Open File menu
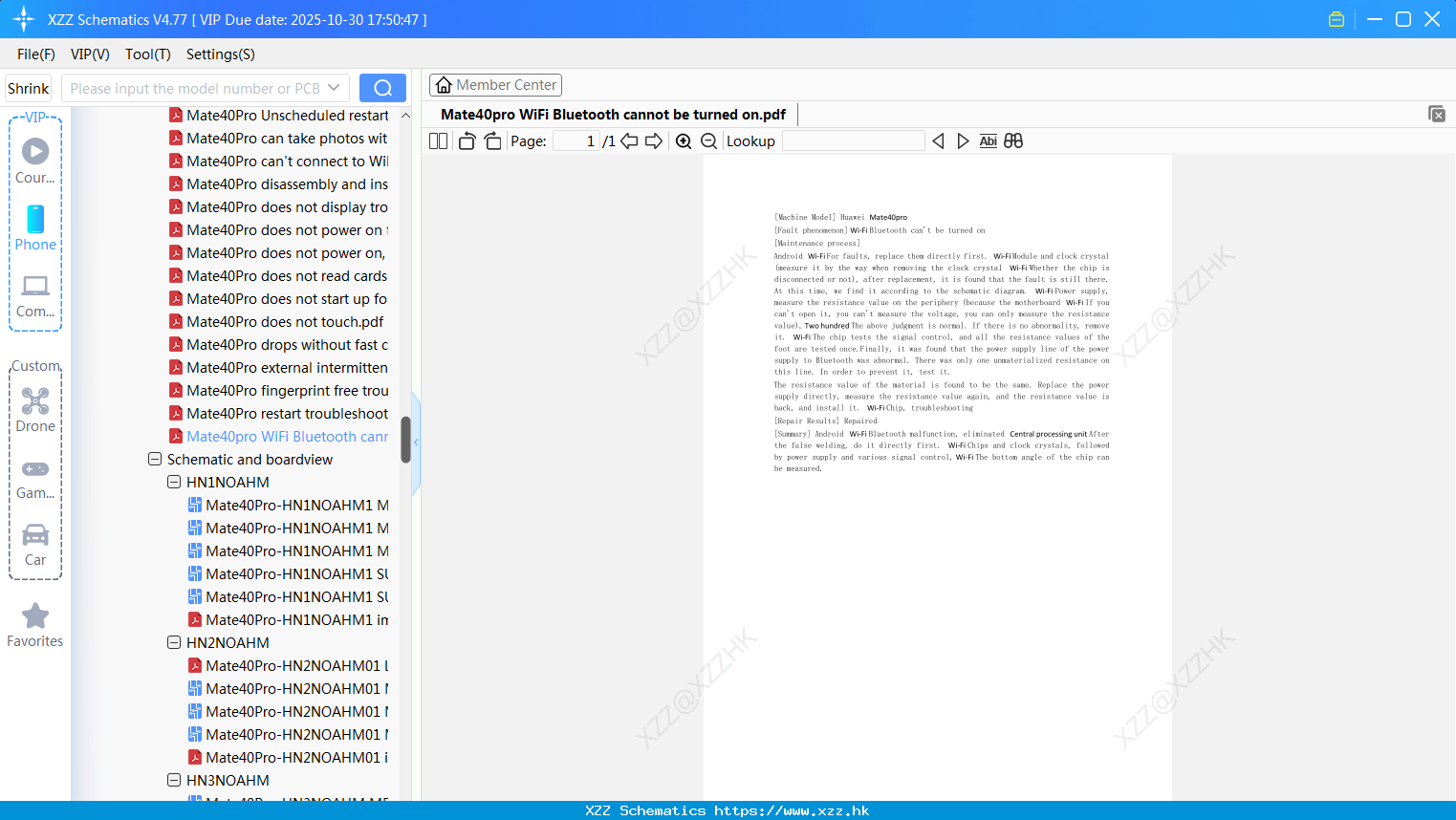The width and height of the screenshot is (1456, 820). 36,54
